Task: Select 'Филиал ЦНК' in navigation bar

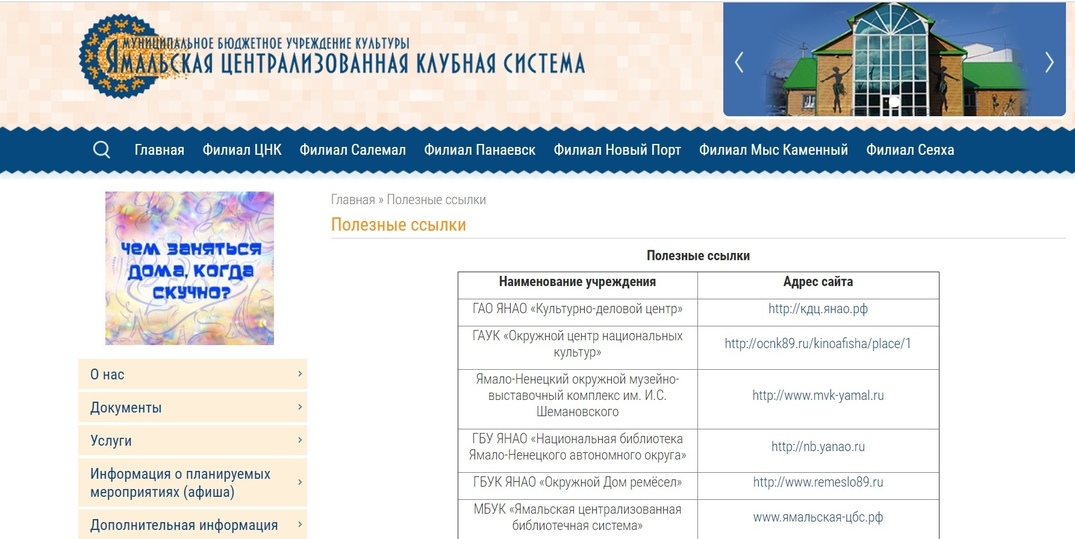Action: tap(242, 150)
